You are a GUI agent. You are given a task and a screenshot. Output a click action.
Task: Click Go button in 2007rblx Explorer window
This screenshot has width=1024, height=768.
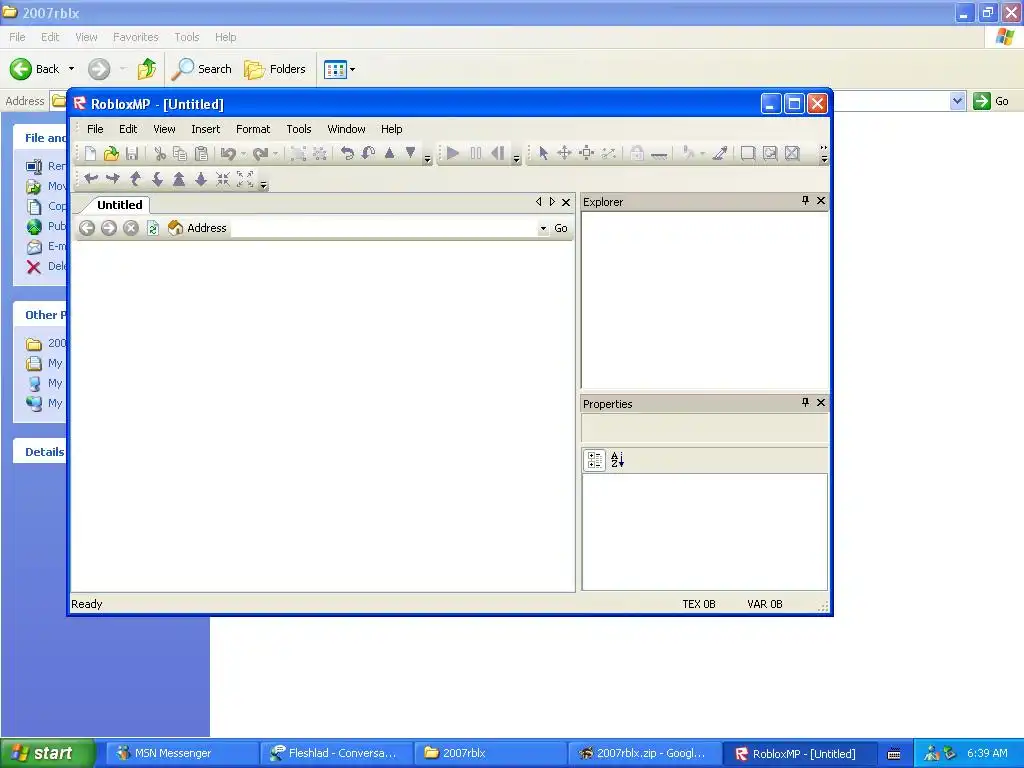pyautogui.click(x=991, y=101)
